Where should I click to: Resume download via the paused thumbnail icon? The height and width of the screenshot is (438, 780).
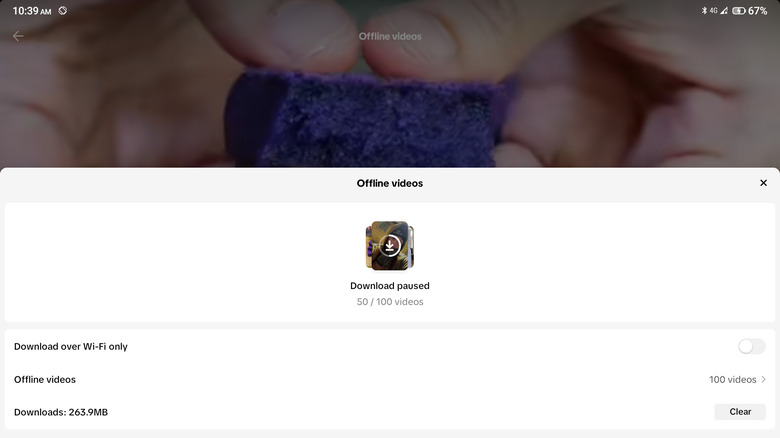click(x=390, y=246)
